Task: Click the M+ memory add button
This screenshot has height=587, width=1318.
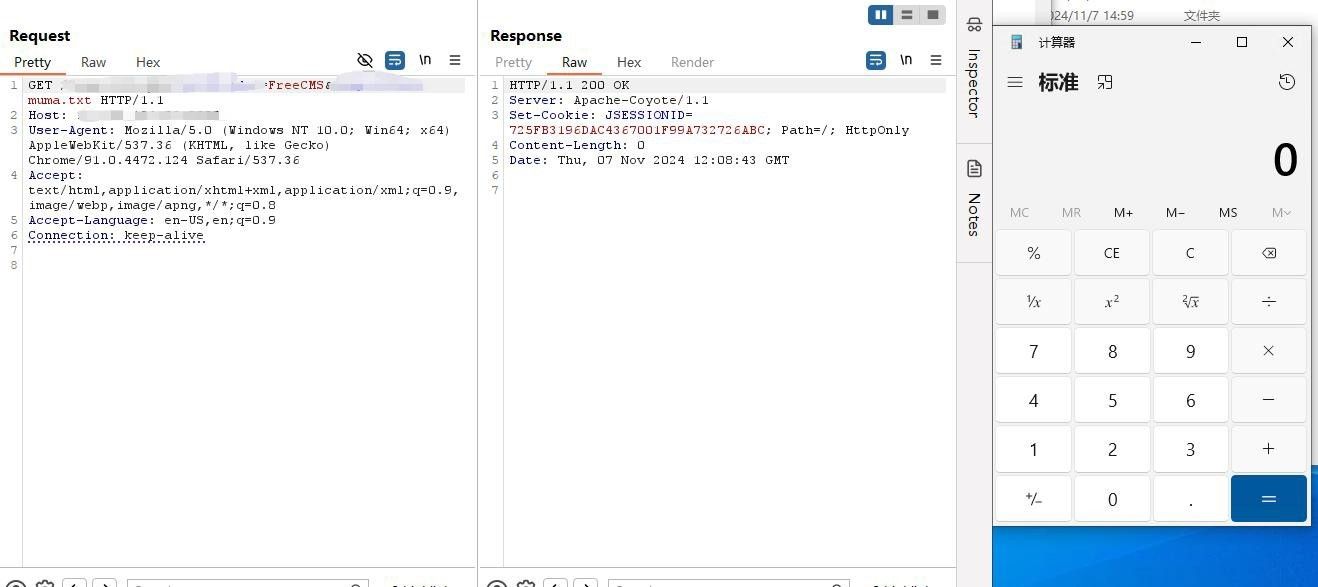Action: click(x=1123, y=212)
